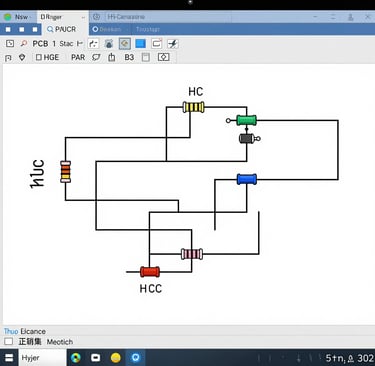The width and height of the screenshot is (375, 366).
Task: Open the white rounded app taskbar icon
Action: (96, 358)
